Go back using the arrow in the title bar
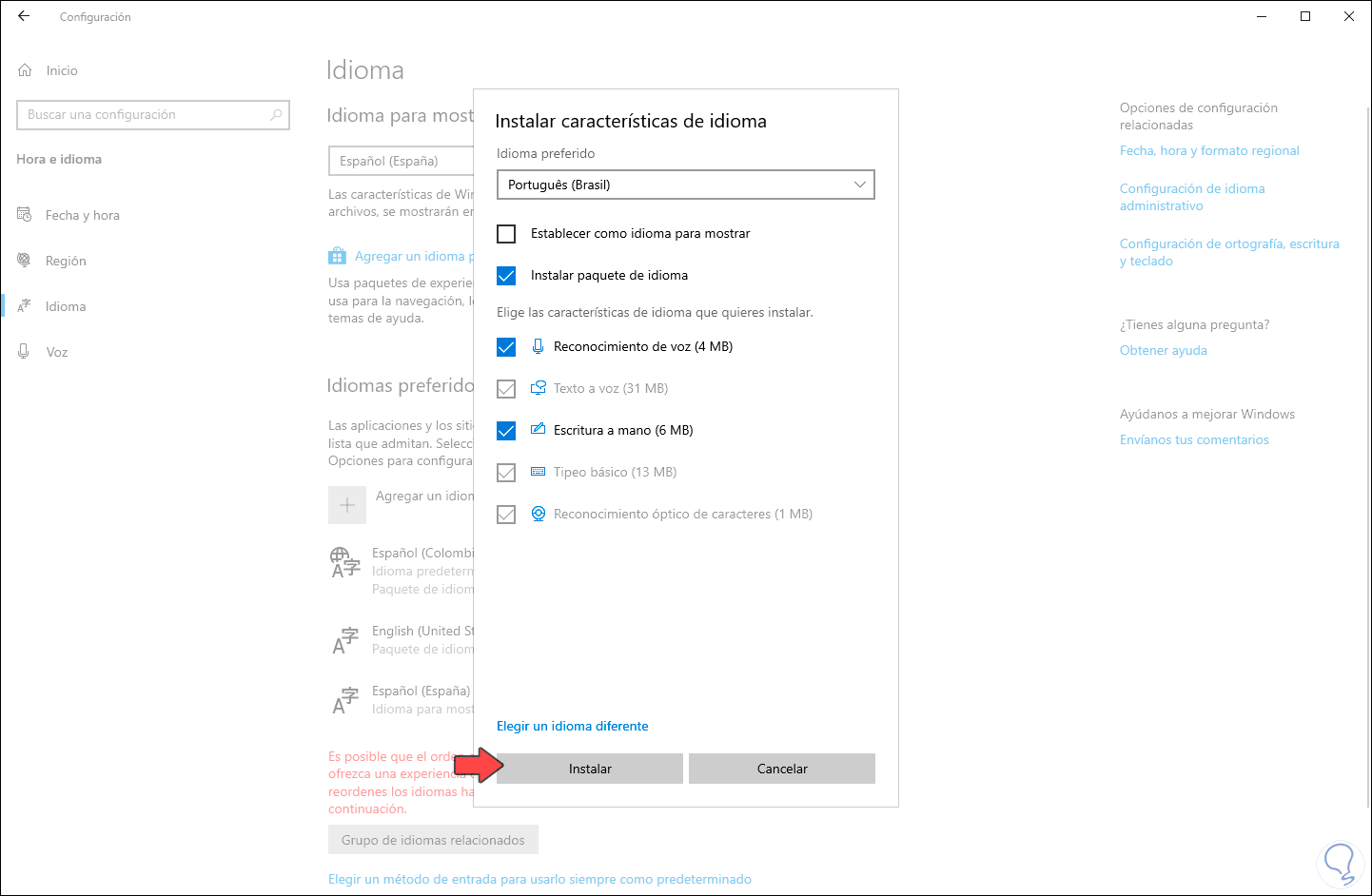Image resolution: width=1372 pixels, height=896 pixels. click(x=24, y=16)
